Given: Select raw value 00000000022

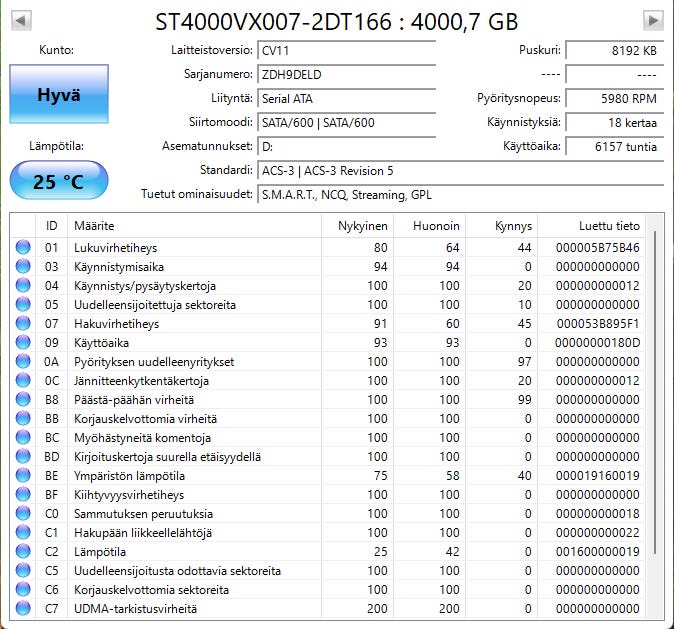Looking at the screenshot, I should 597,533.
